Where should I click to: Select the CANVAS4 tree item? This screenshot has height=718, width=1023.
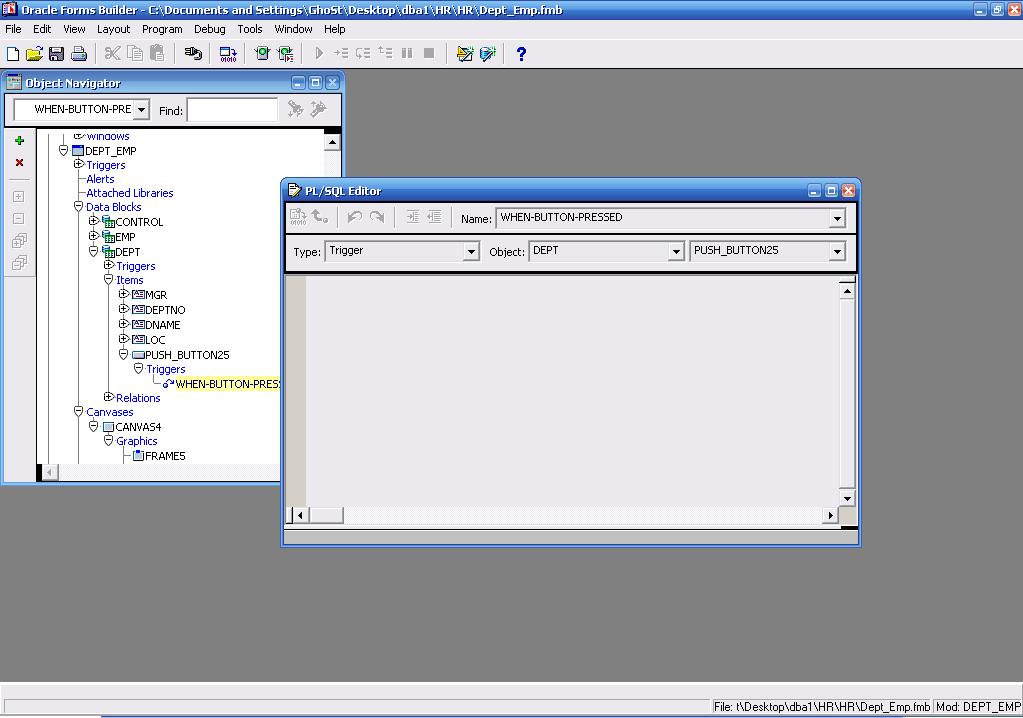point(138,427)
